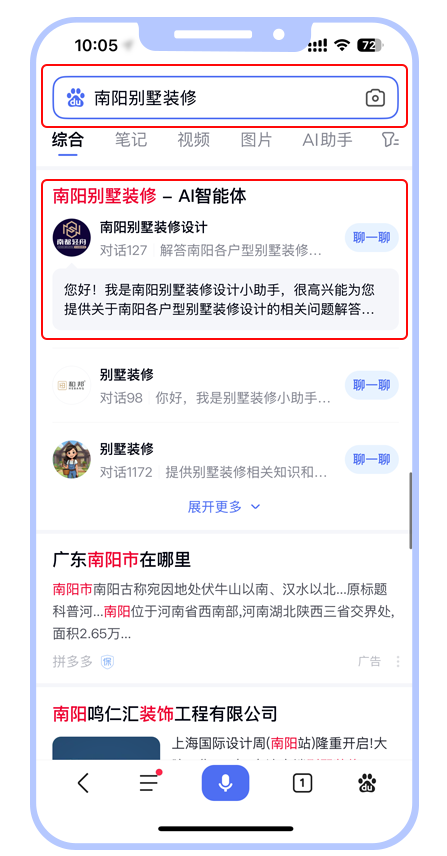Select the AI助手 tab
447x856 pixels.
(327, 140)
